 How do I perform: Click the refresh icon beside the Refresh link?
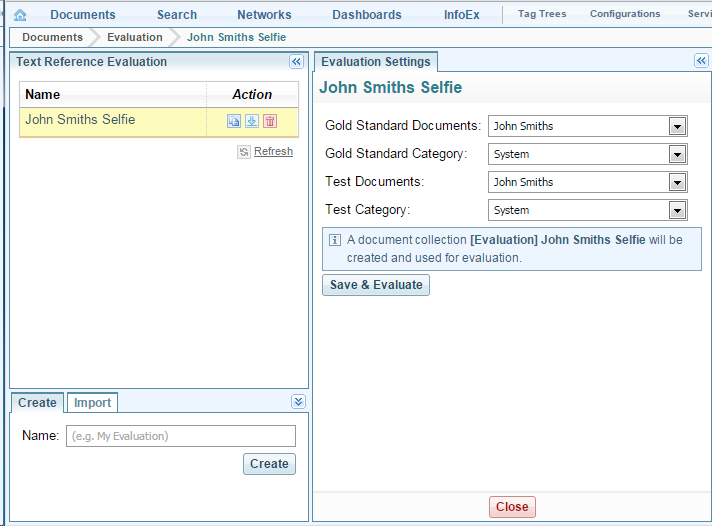(x=243, y=152)
